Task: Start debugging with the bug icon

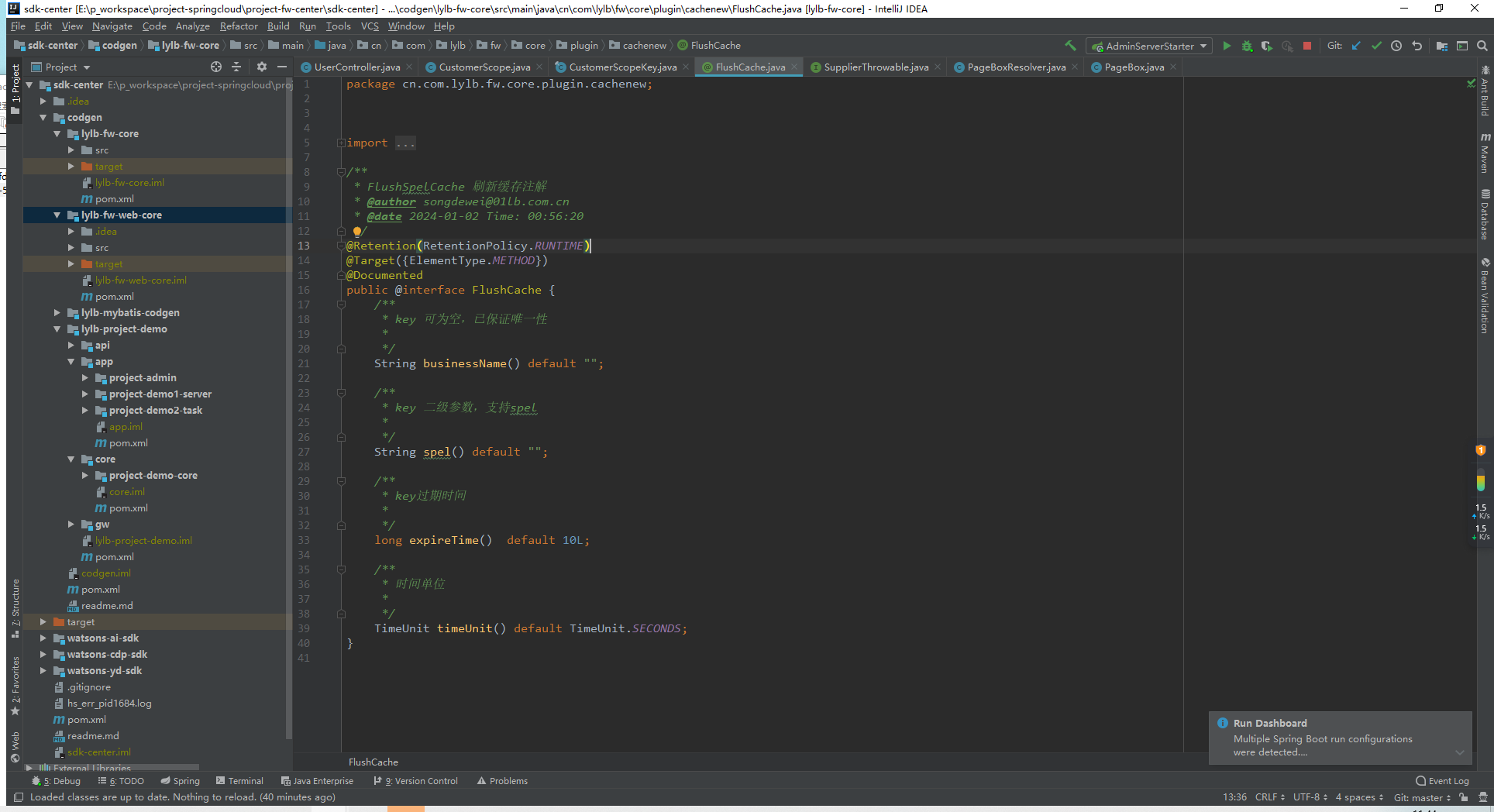Action: 1247,46
